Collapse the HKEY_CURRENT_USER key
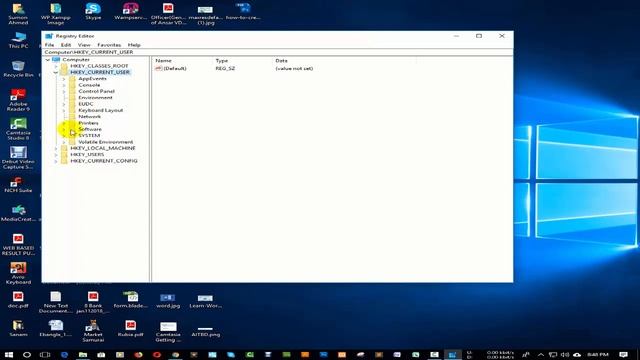640x360 pixels. [x=56, y=72]
